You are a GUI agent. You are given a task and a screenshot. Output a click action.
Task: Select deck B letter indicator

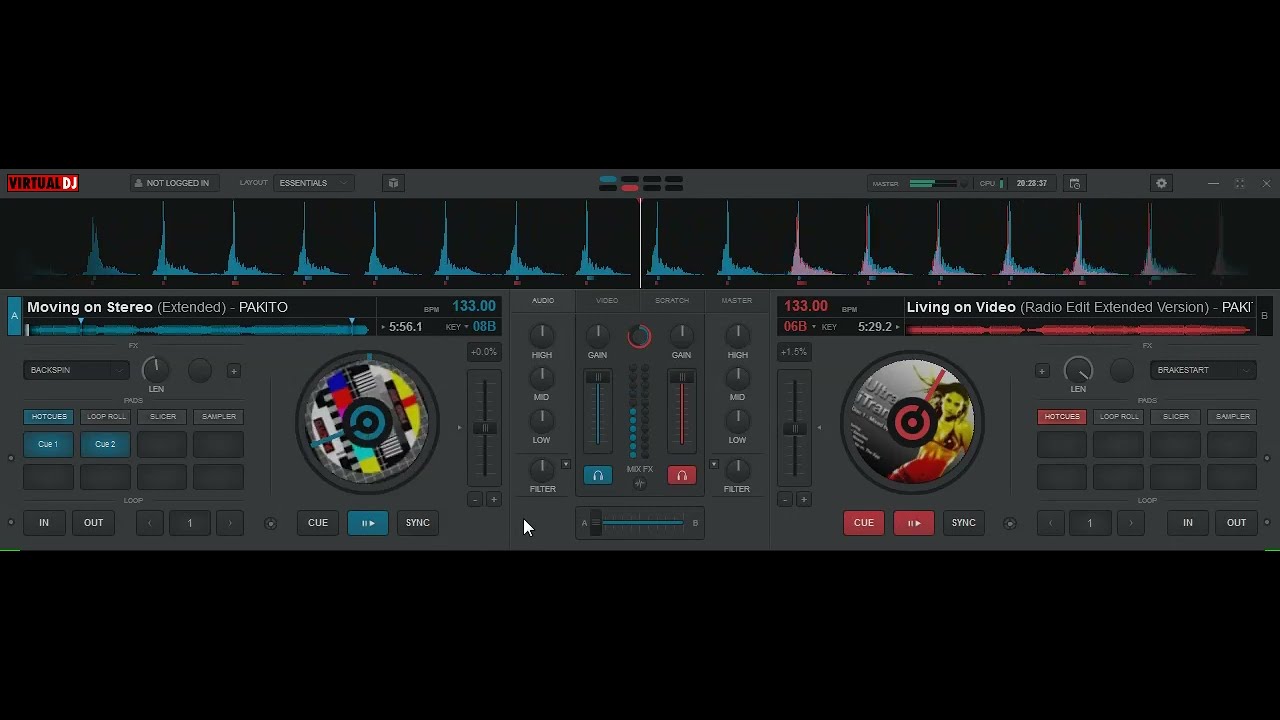pyautogui.click(x=1264, y=316)
